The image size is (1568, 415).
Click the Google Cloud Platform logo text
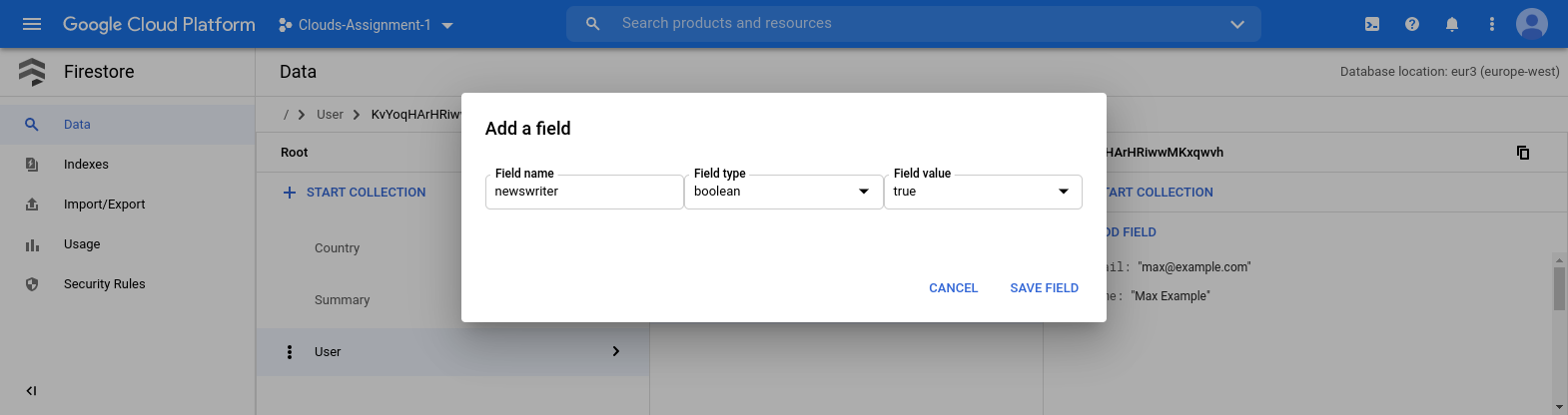tap(159, 24)
